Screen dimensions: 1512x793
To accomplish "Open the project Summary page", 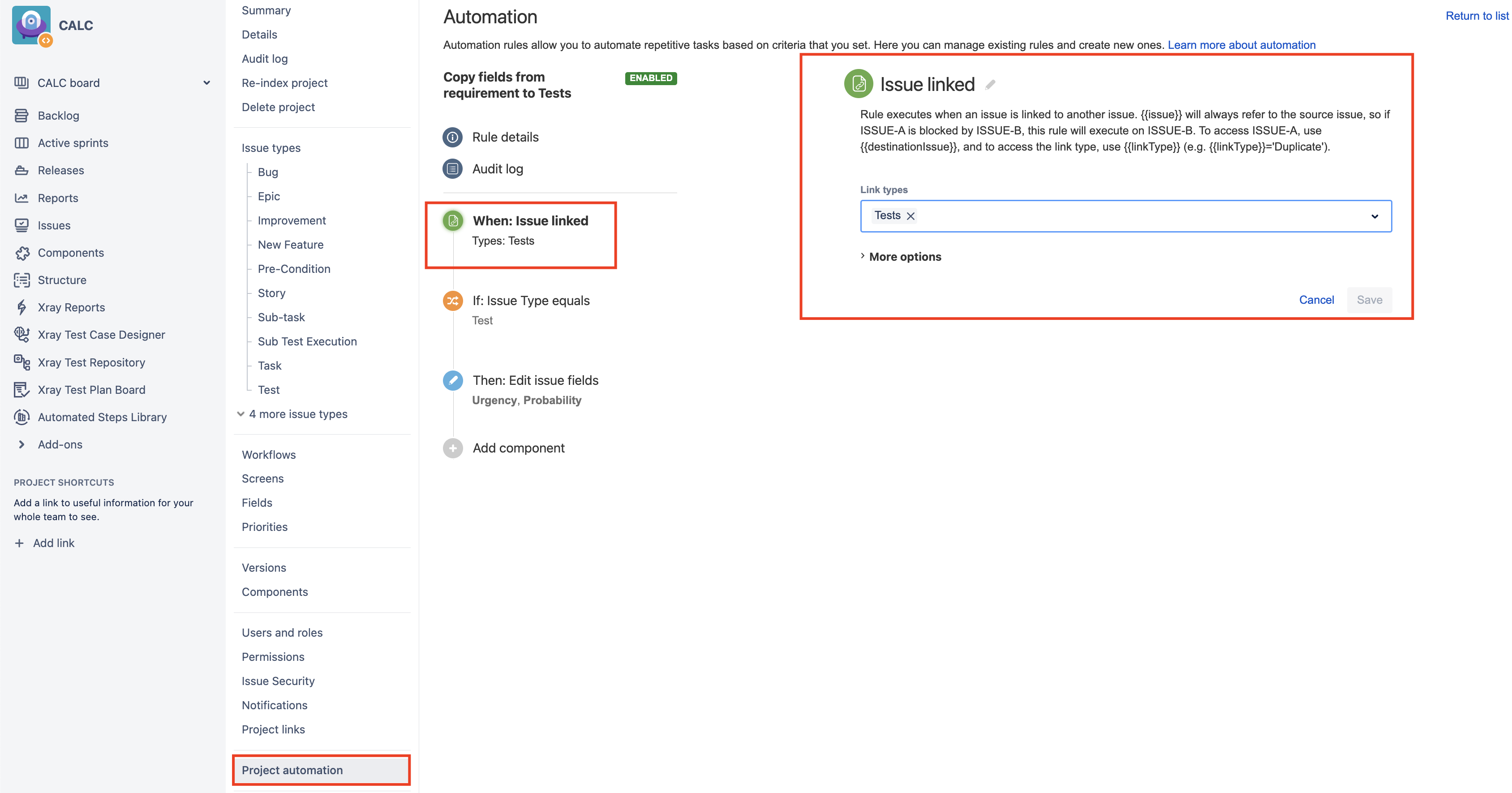I will click(x=266, y=11).
